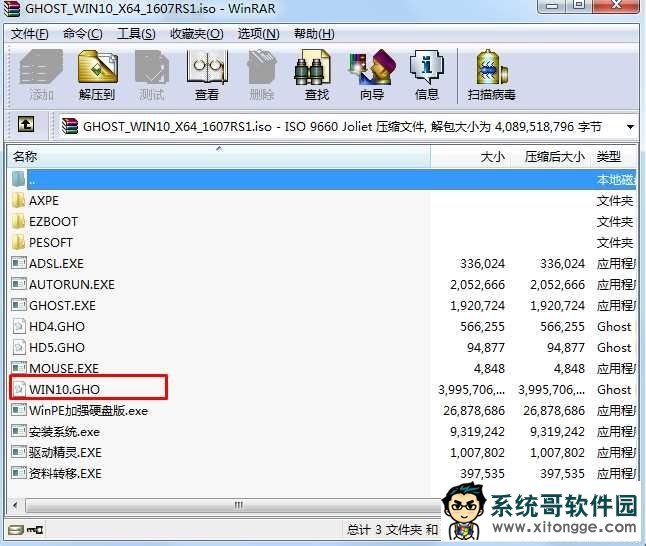646x546 pixels.
Task: Click the HD4.GHO file icon
Action: click(x=19, y=326)
